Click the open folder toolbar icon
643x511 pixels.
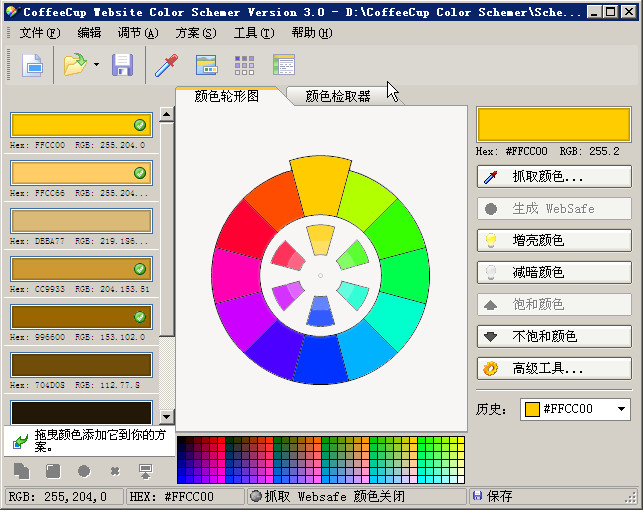click(74, 66)
